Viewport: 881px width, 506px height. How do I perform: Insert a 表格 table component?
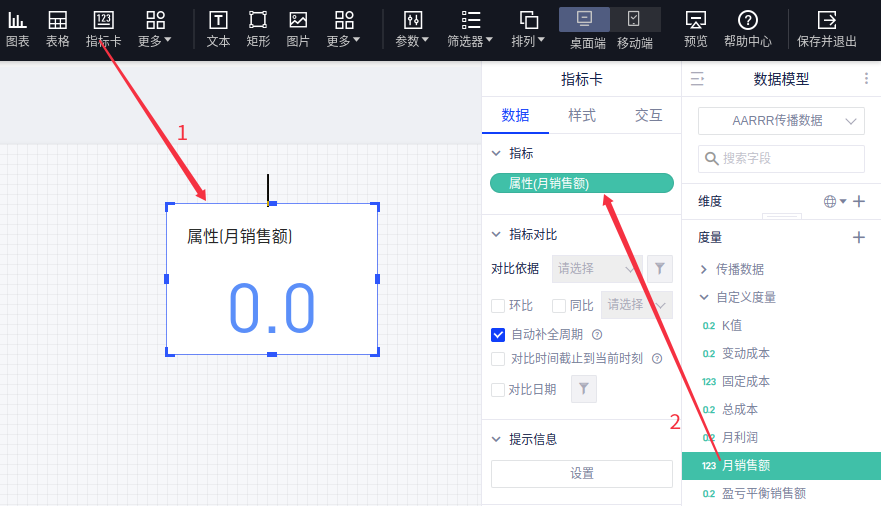[x=58, y=20]
